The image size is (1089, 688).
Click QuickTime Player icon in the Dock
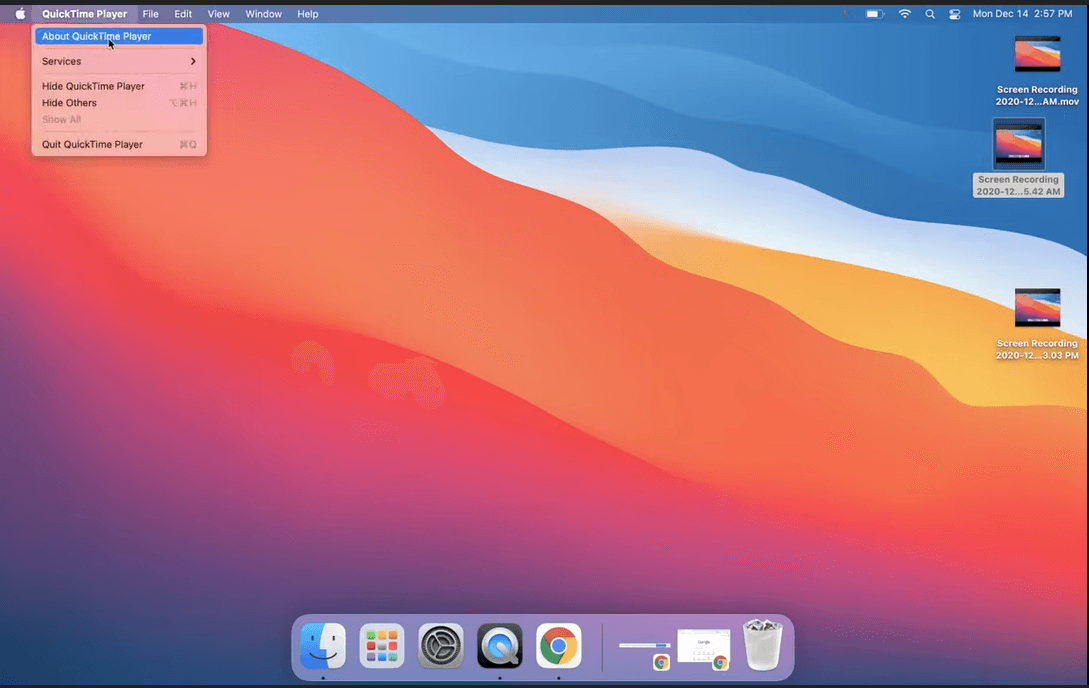[x=500, y=646]
